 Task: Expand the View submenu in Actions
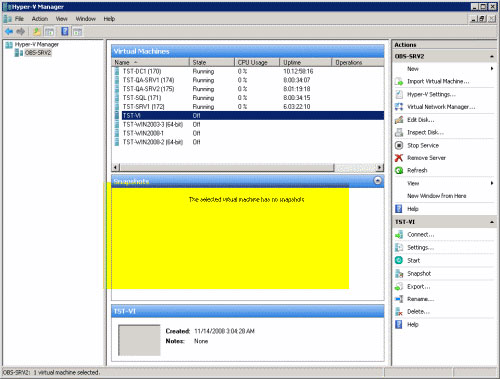pos(492,183)
